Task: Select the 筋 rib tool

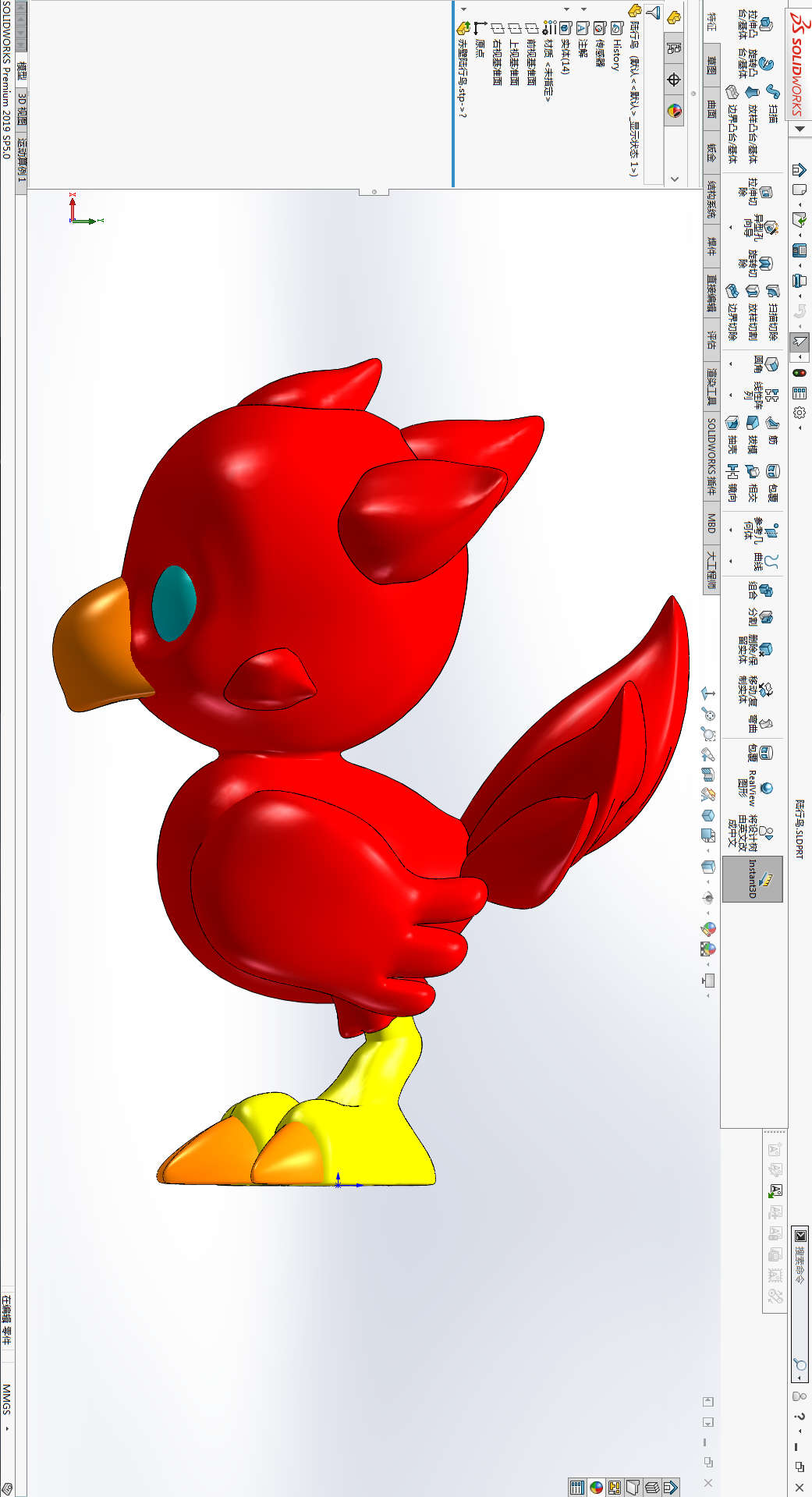Action: (x=772, y=429)
